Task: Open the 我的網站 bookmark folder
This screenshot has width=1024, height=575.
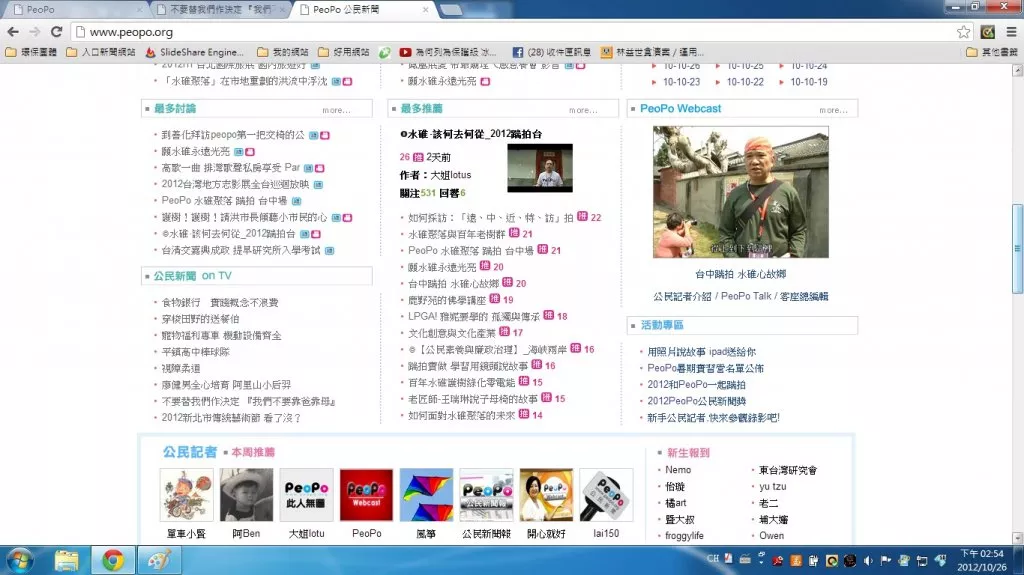Action: pos(283,52)
